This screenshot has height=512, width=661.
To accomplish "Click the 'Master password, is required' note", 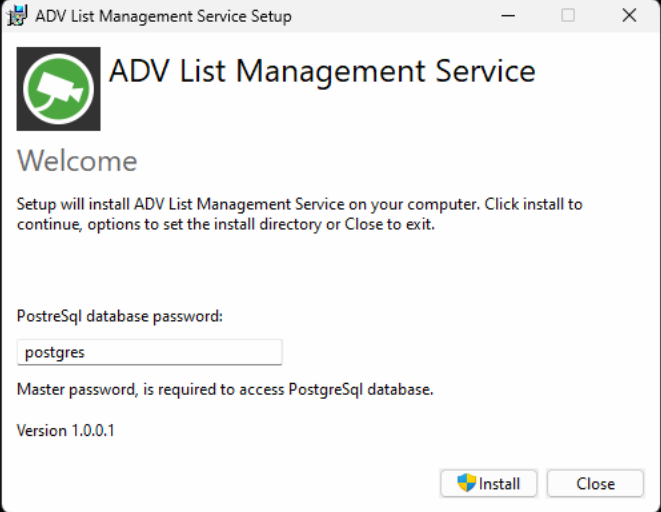I will coord(225,389).
